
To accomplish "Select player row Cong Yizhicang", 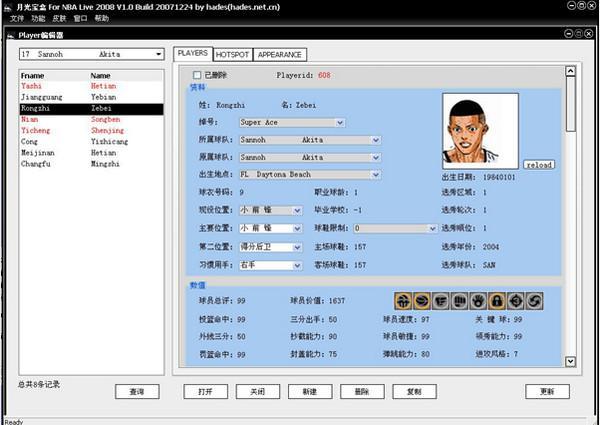I will pos(91,142).
